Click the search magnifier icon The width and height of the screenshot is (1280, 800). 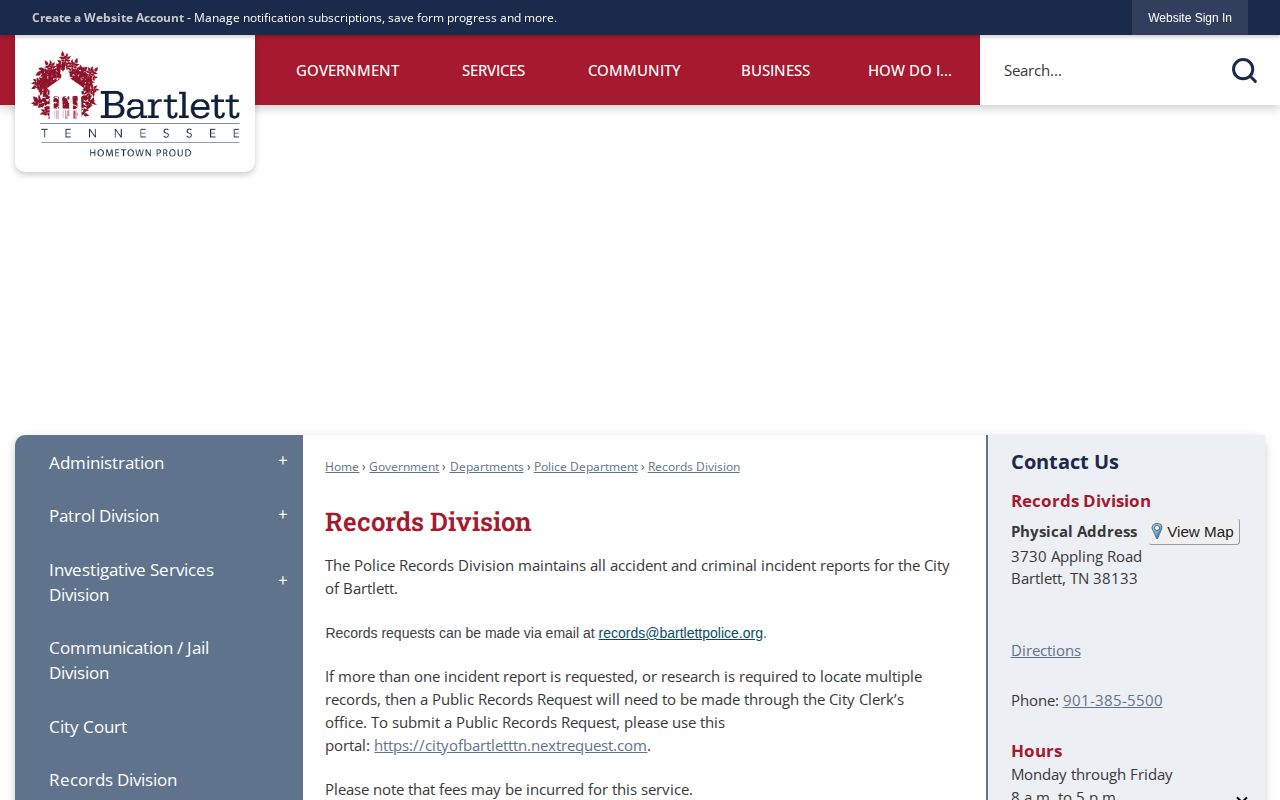pos(1244,70)
